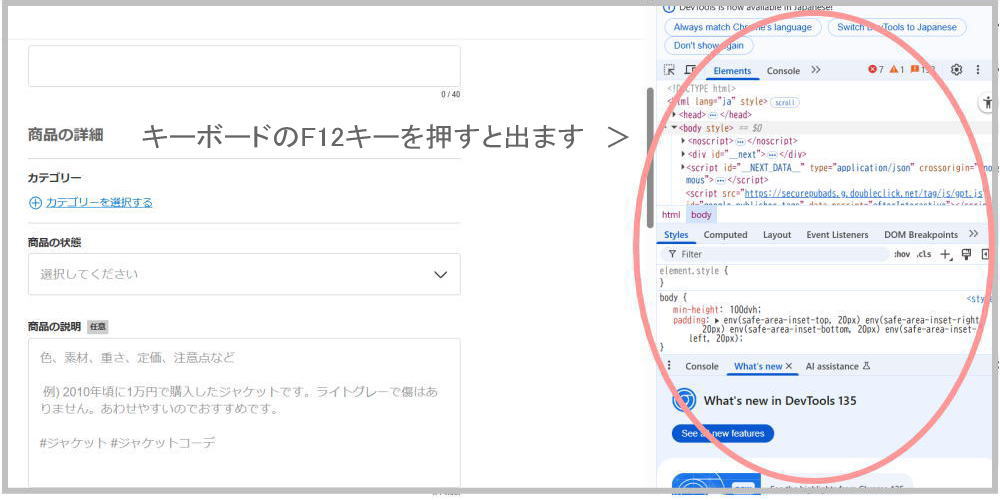1000x500 pixels.
Task: Click the min-height 100dvh declaration
Action: click(717, 309)
